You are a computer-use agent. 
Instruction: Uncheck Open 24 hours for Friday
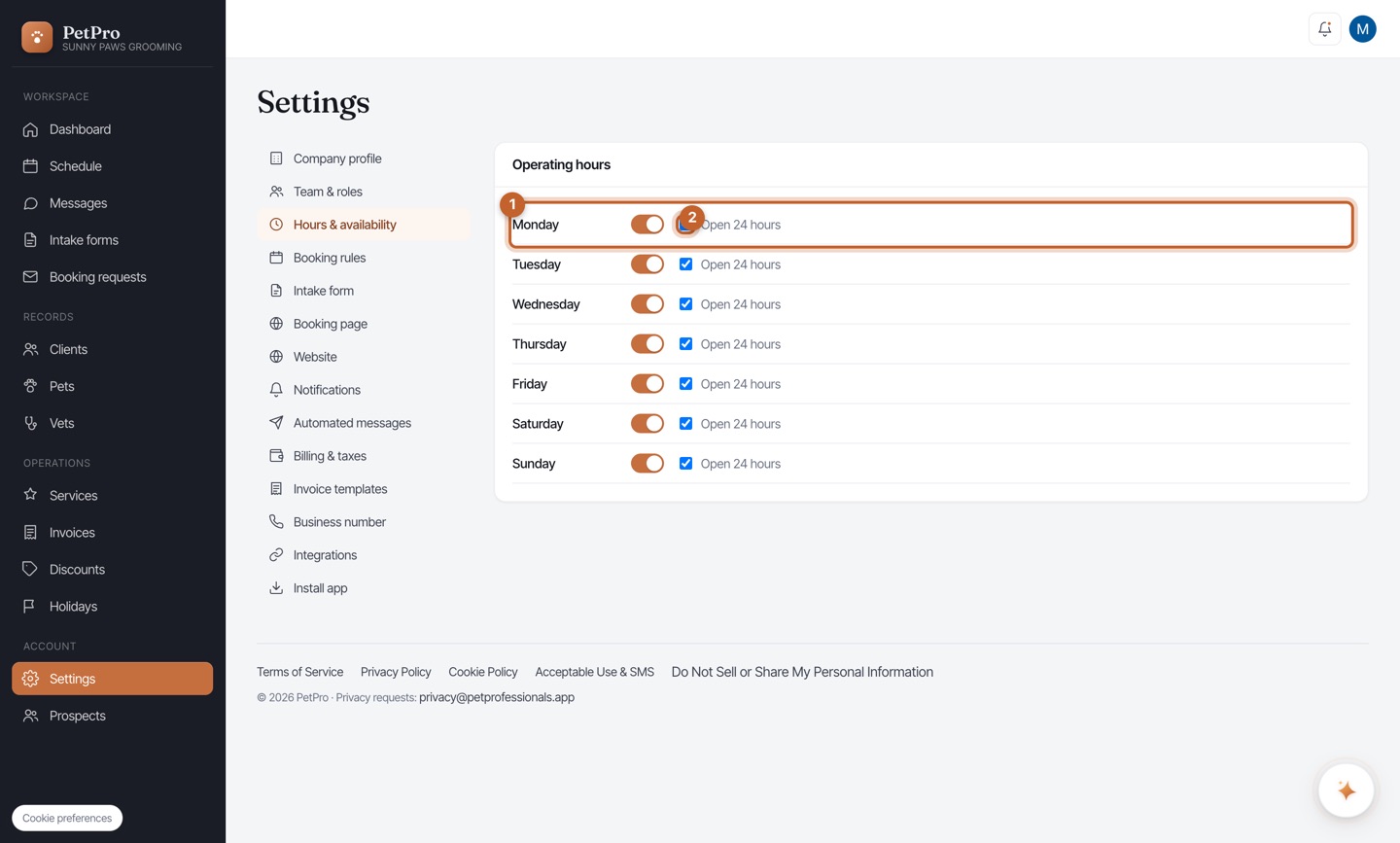[x=685, y=384]
